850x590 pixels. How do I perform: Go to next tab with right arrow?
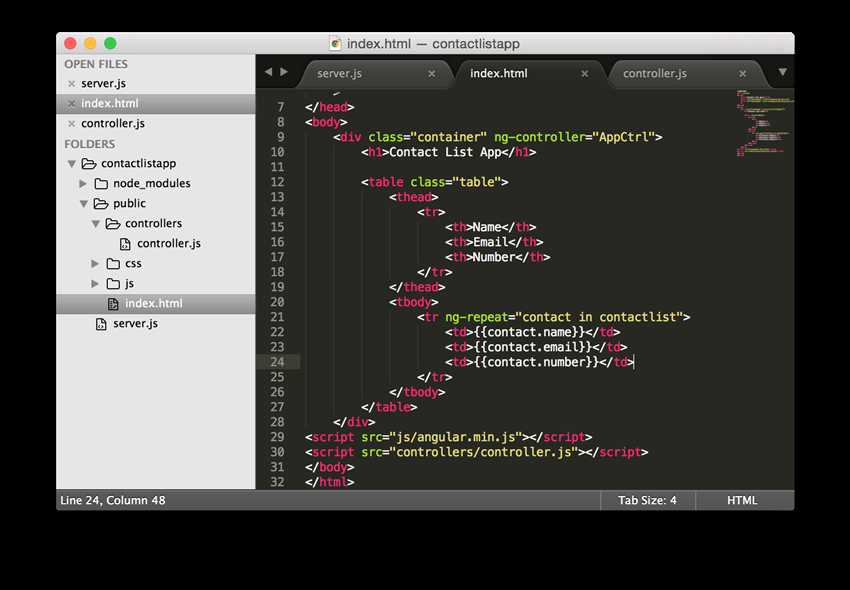coord(284,72)
